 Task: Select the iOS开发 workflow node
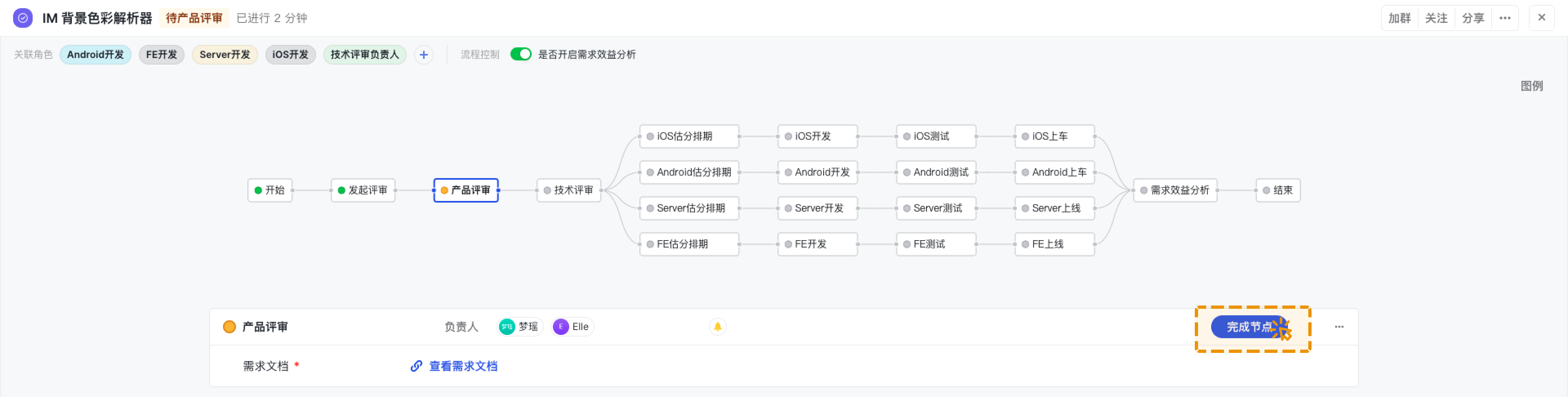tap(818, 136)
